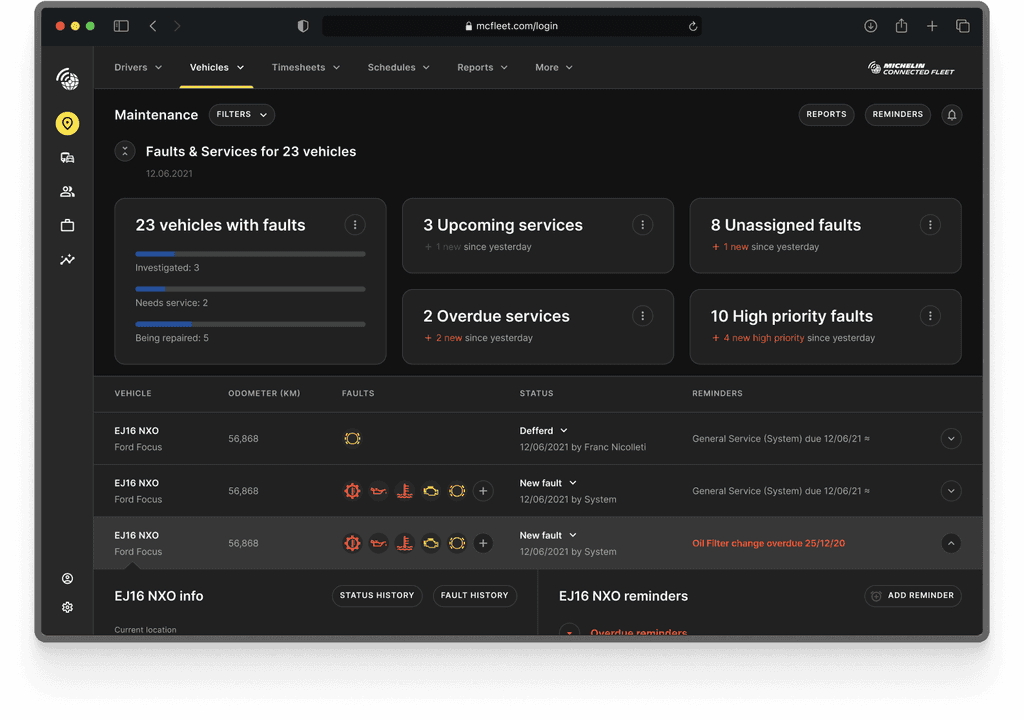The image size is (1024, 720).
Task: Show browser tab overview
Action: [x=963, y=26]
